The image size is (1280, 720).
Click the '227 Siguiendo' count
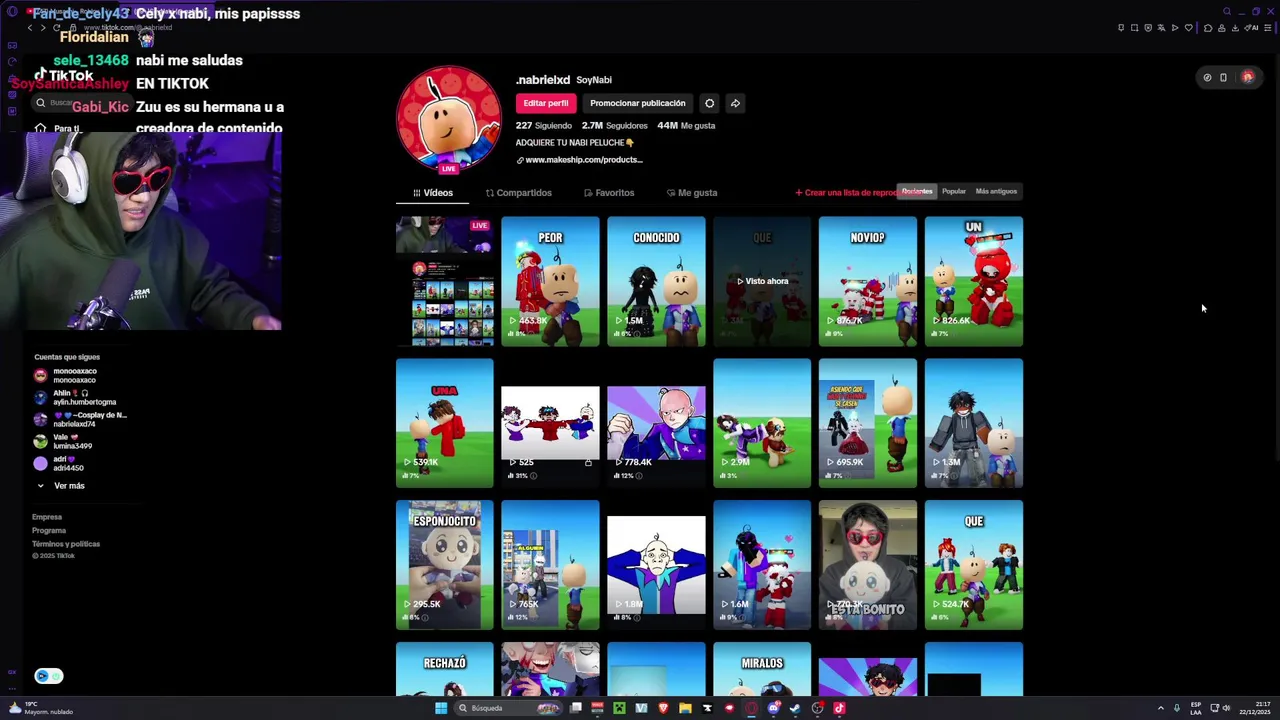[544, 126]
